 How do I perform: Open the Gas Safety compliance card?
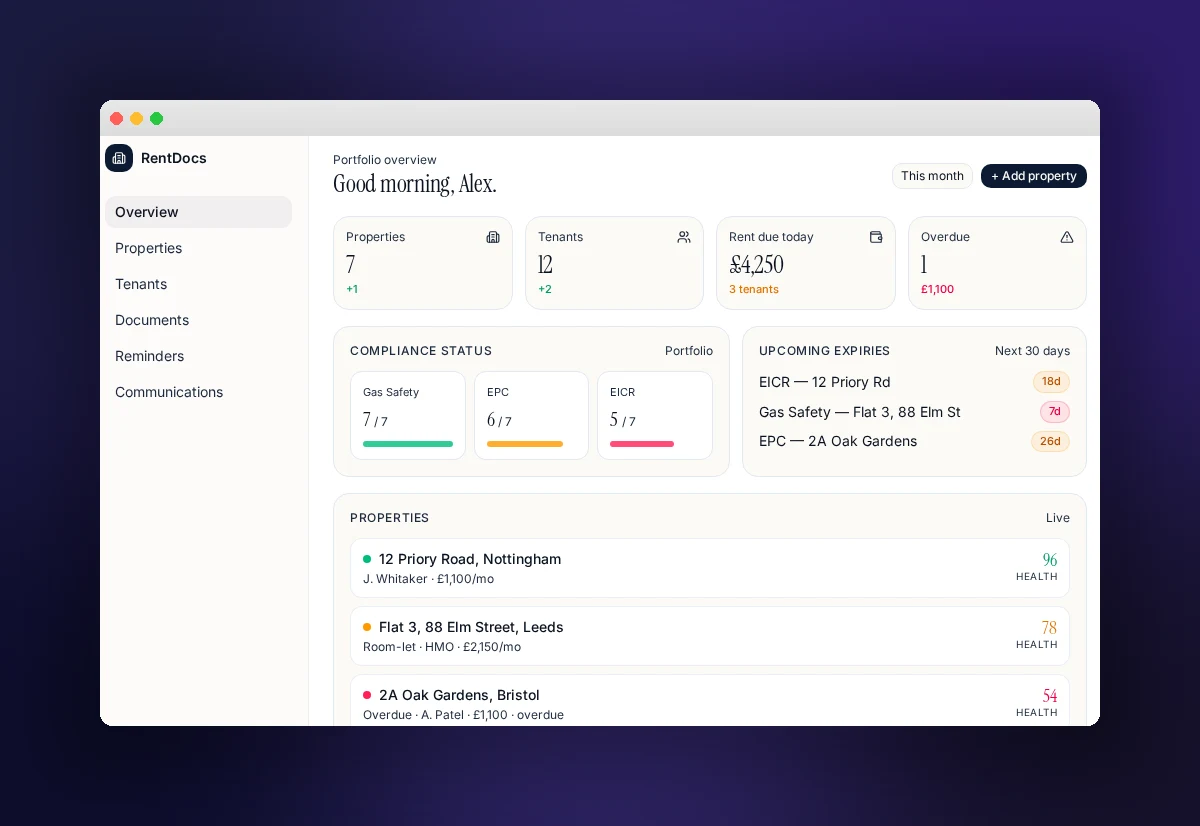tap(408, 415)
